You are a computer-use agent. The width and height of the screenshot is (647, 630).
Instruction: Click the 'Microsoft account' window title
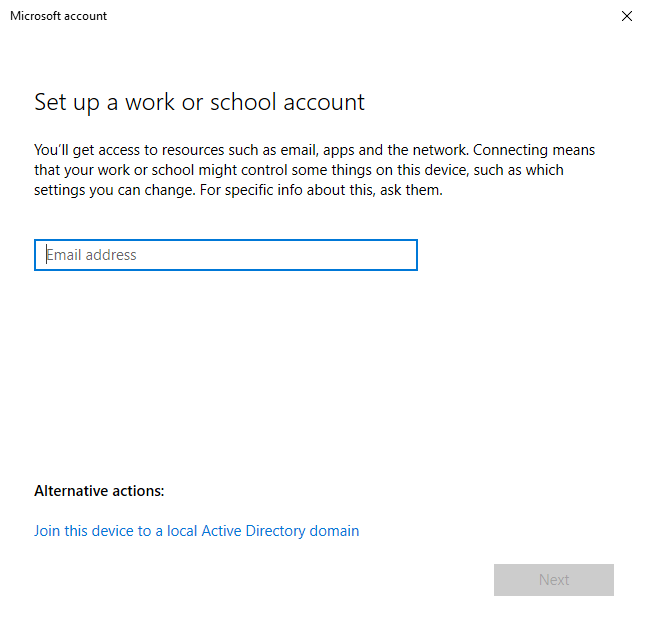(59, 16)
